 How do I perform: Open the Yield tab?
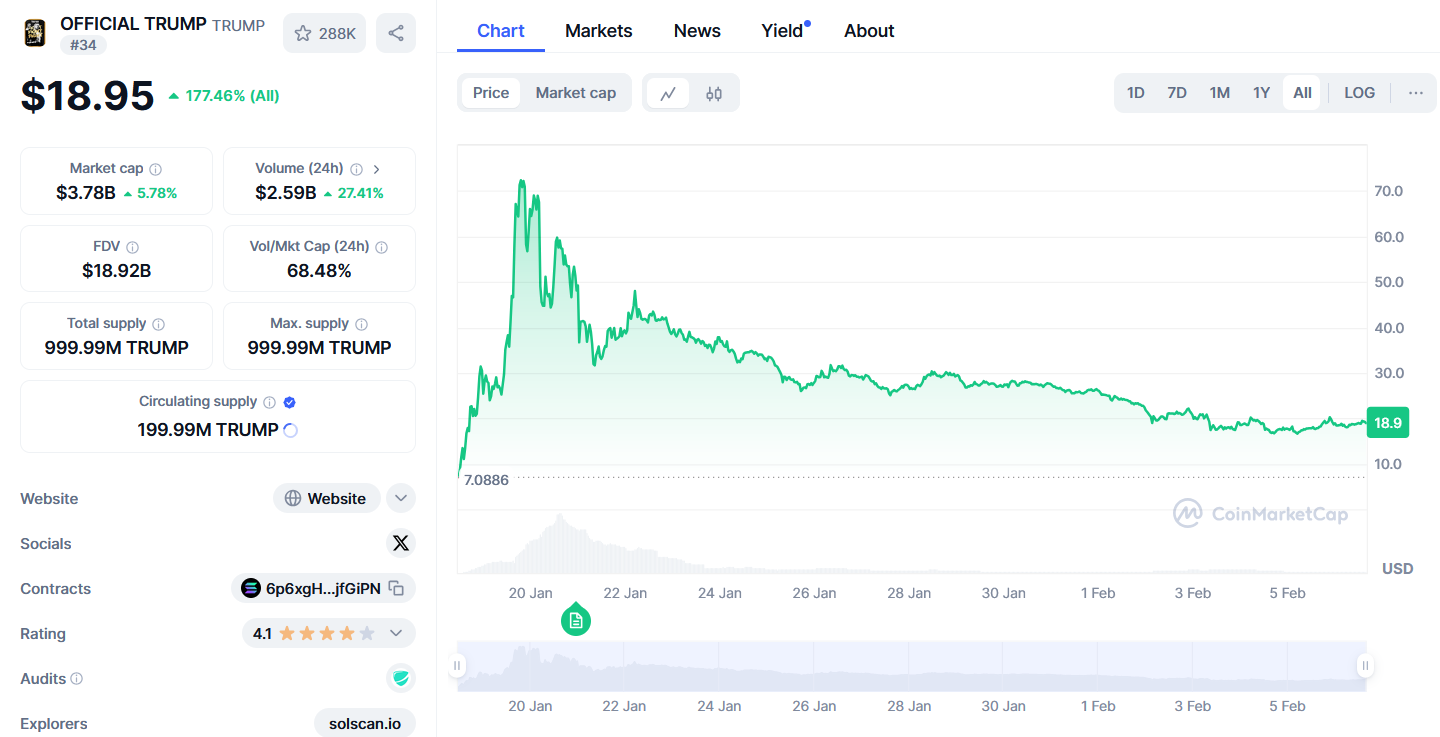point(782,31)
